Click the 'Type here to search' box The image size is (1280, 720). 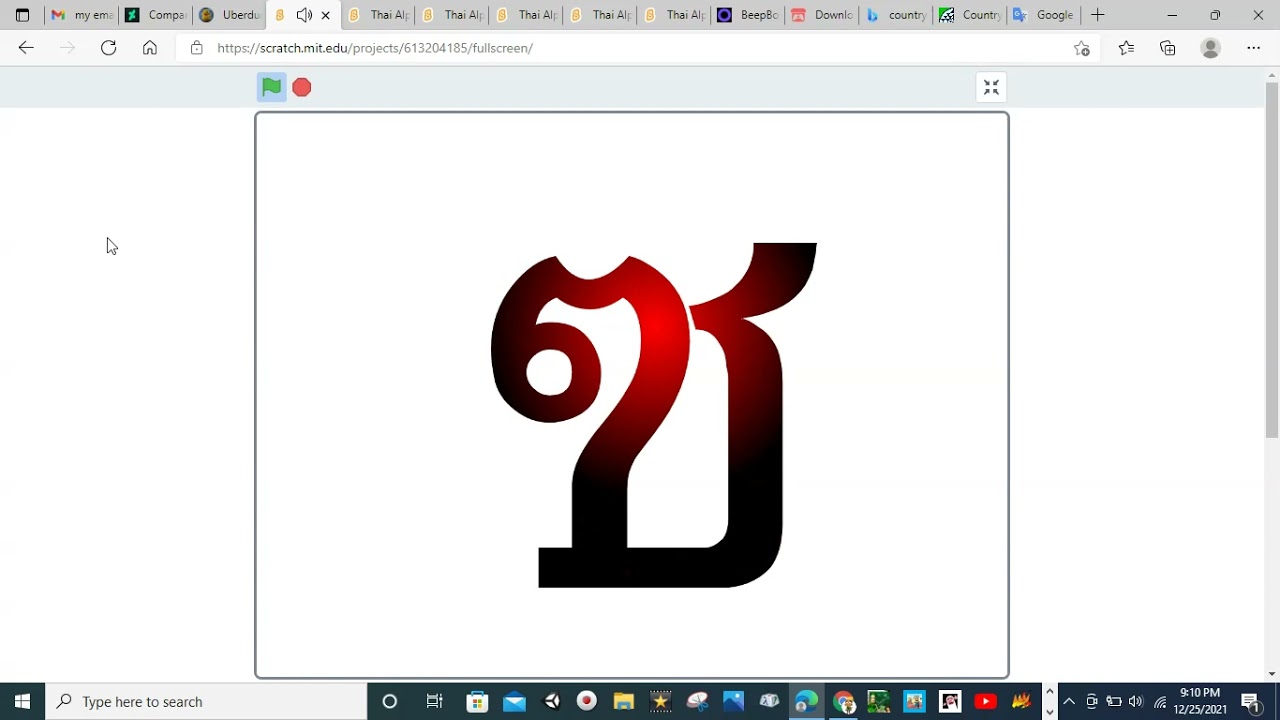[x=206, y=701]
